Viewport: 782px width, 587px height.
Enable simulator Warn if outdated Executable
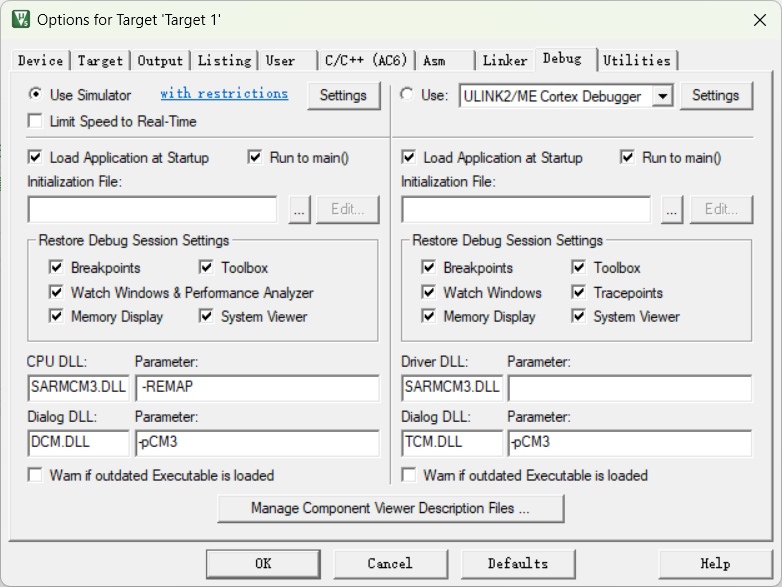36,476
